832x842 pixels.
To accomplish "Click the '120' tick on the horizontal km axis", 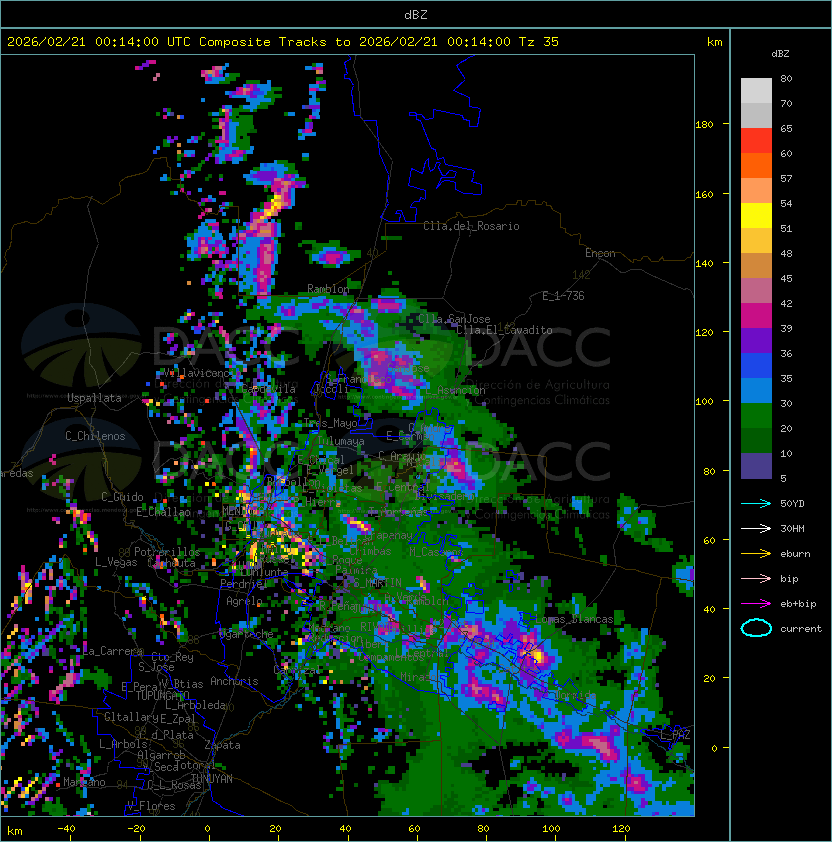I will coord(621,829).
